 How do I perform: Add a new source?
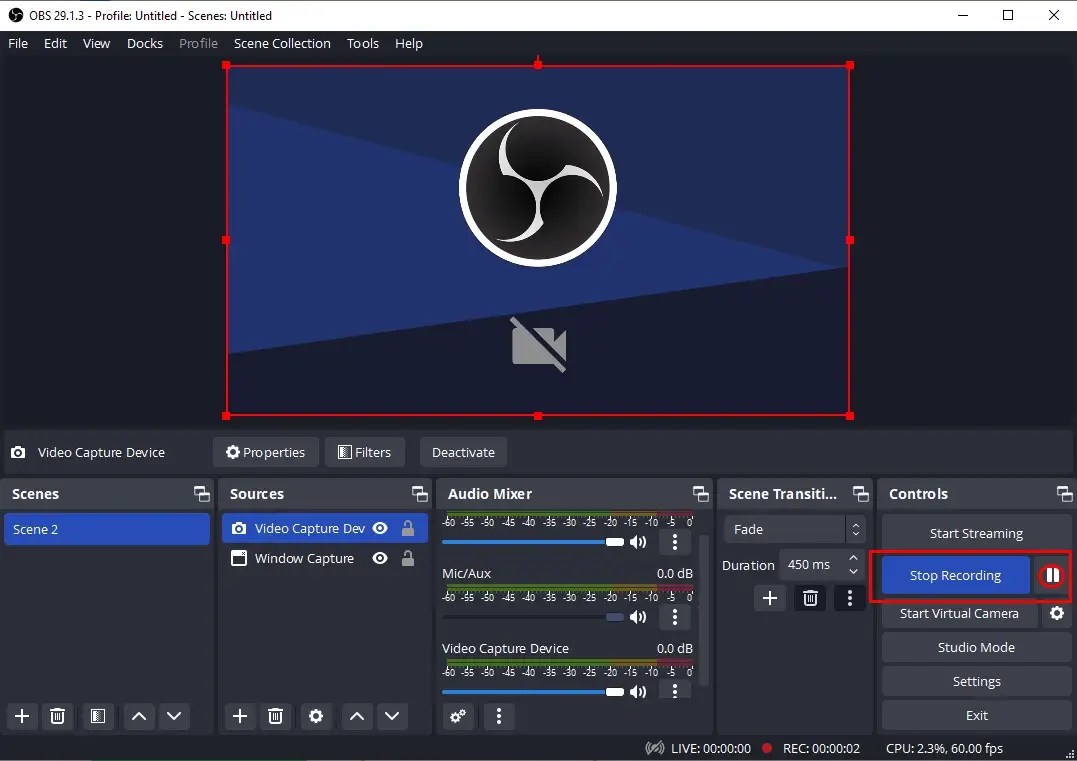tap(239, 716)
